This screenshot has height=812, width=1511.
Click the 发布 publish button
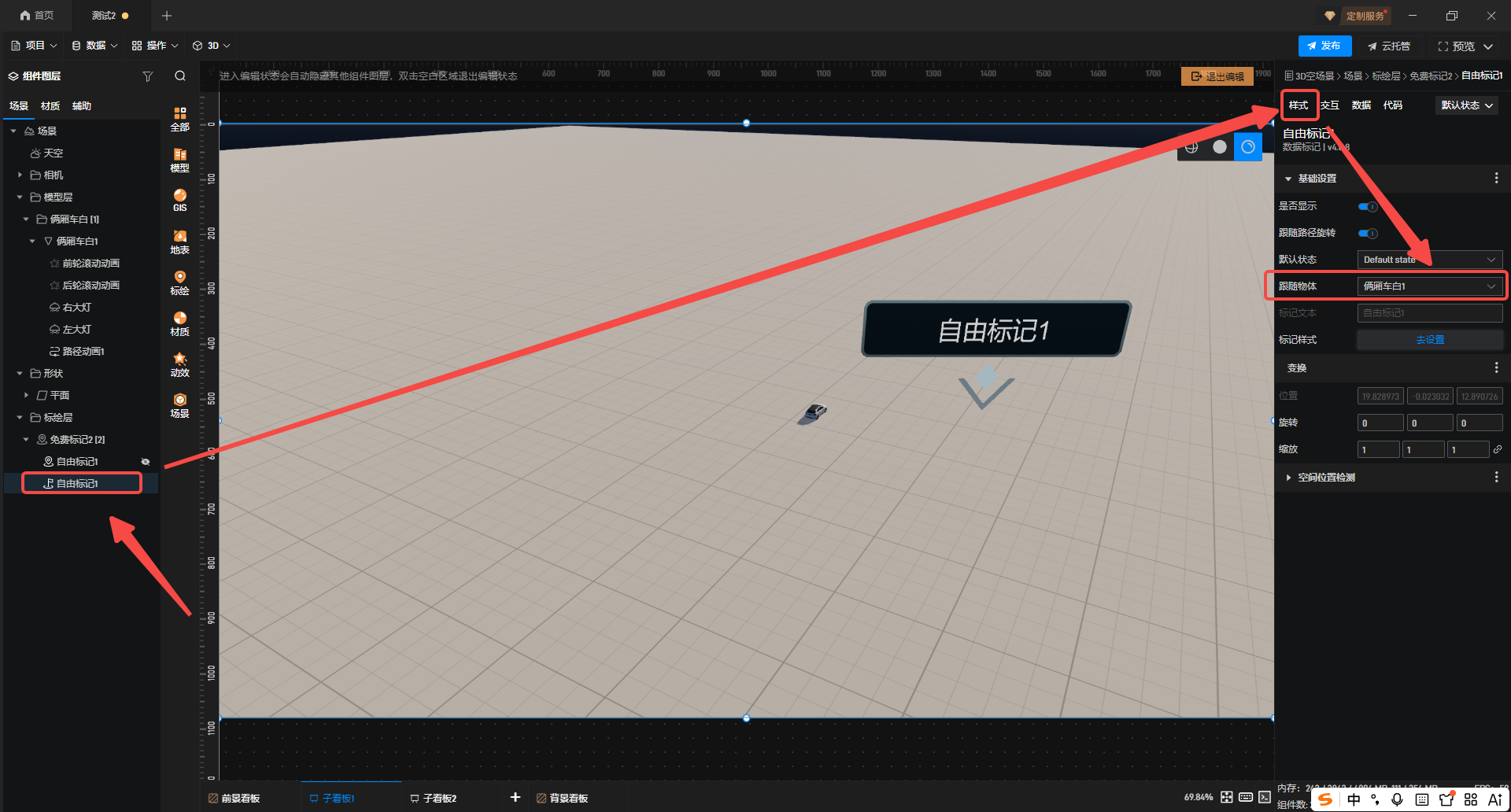pyautogui.click(x=1324, y=46)
